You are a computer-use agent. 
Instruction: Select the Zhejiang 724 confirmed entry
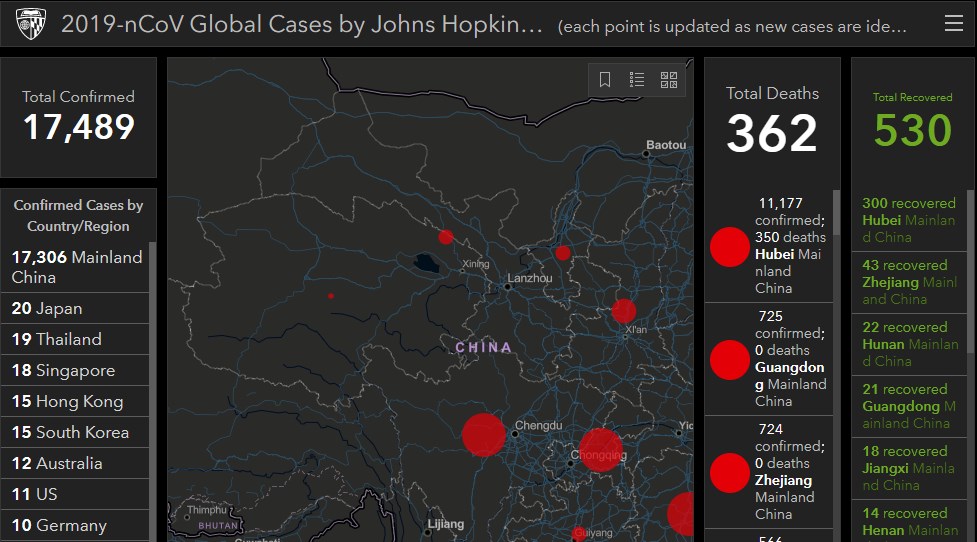point(769,472)
